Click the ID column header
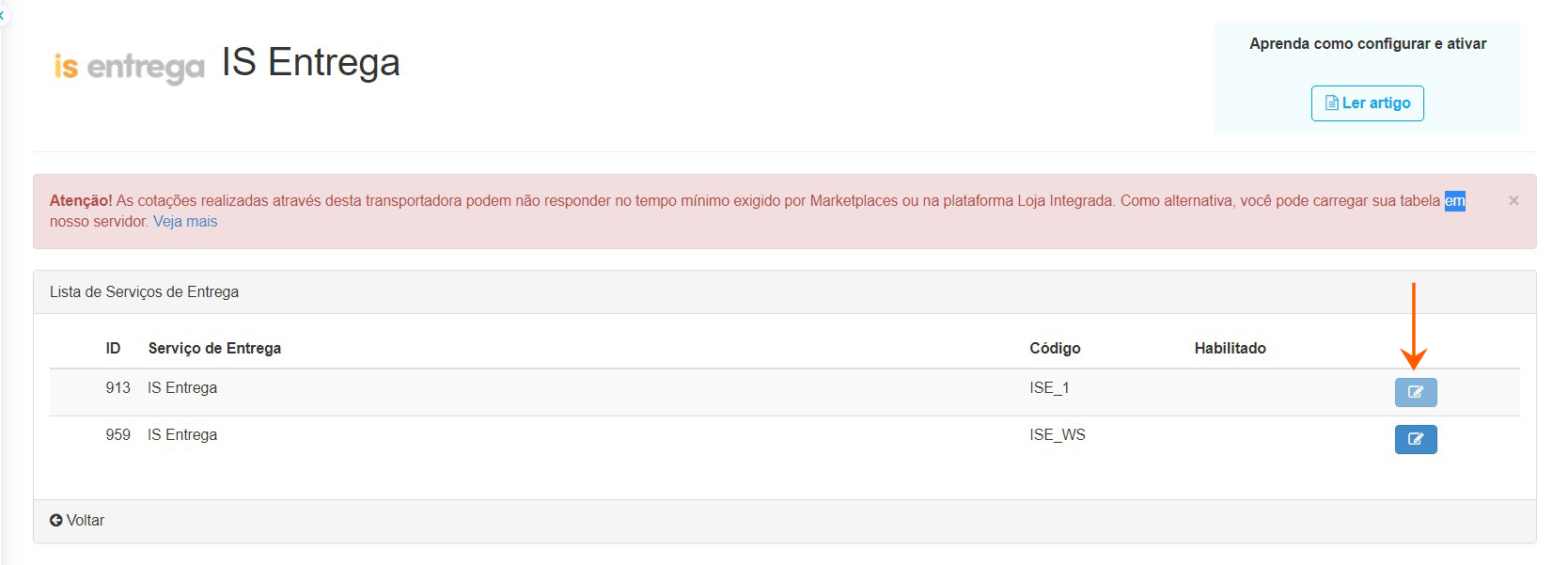 click(113, 348)
